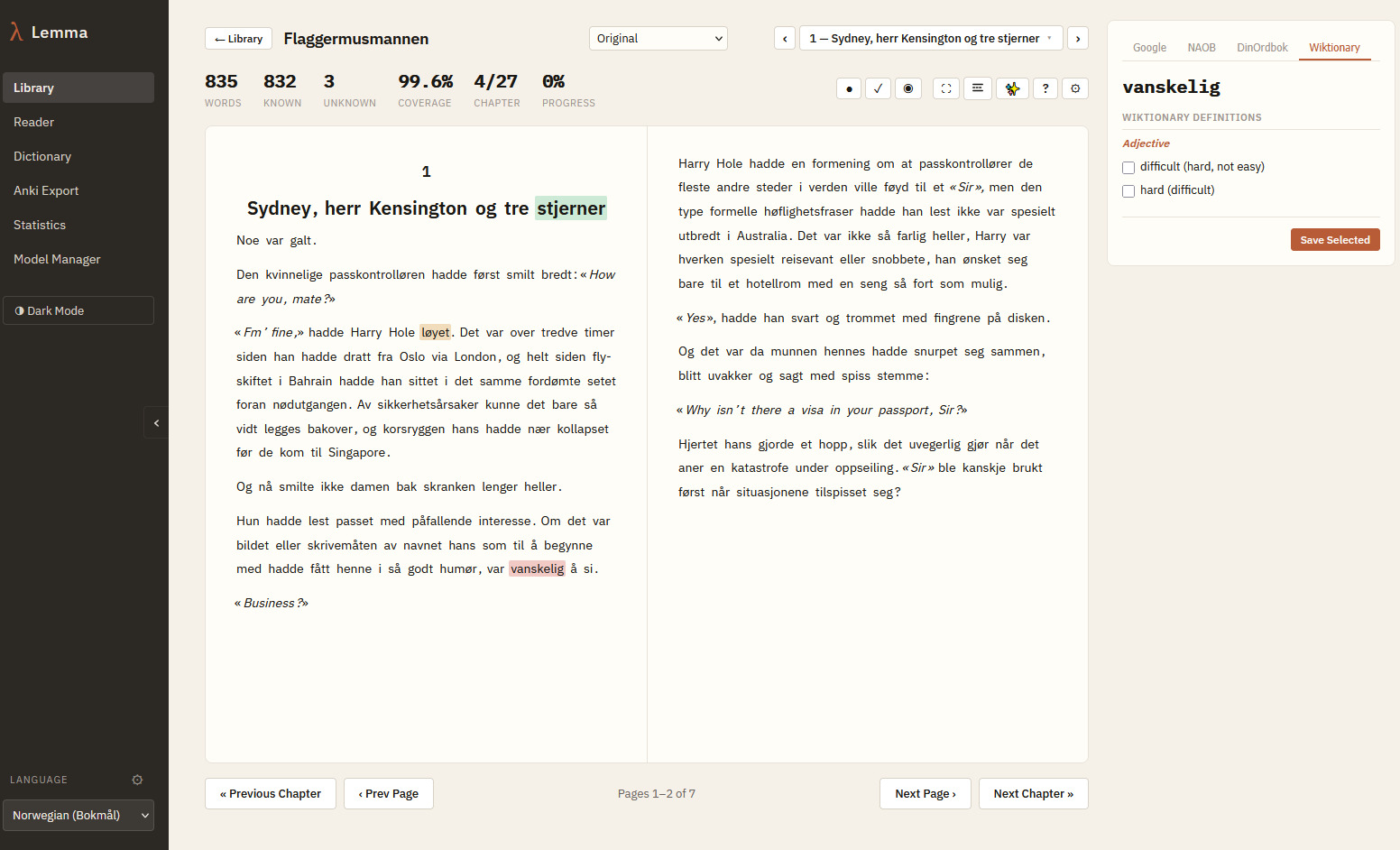1400x850 pixels.
Task: Collapse the sidebar with the chevron handle
Action: coord(156,422)
